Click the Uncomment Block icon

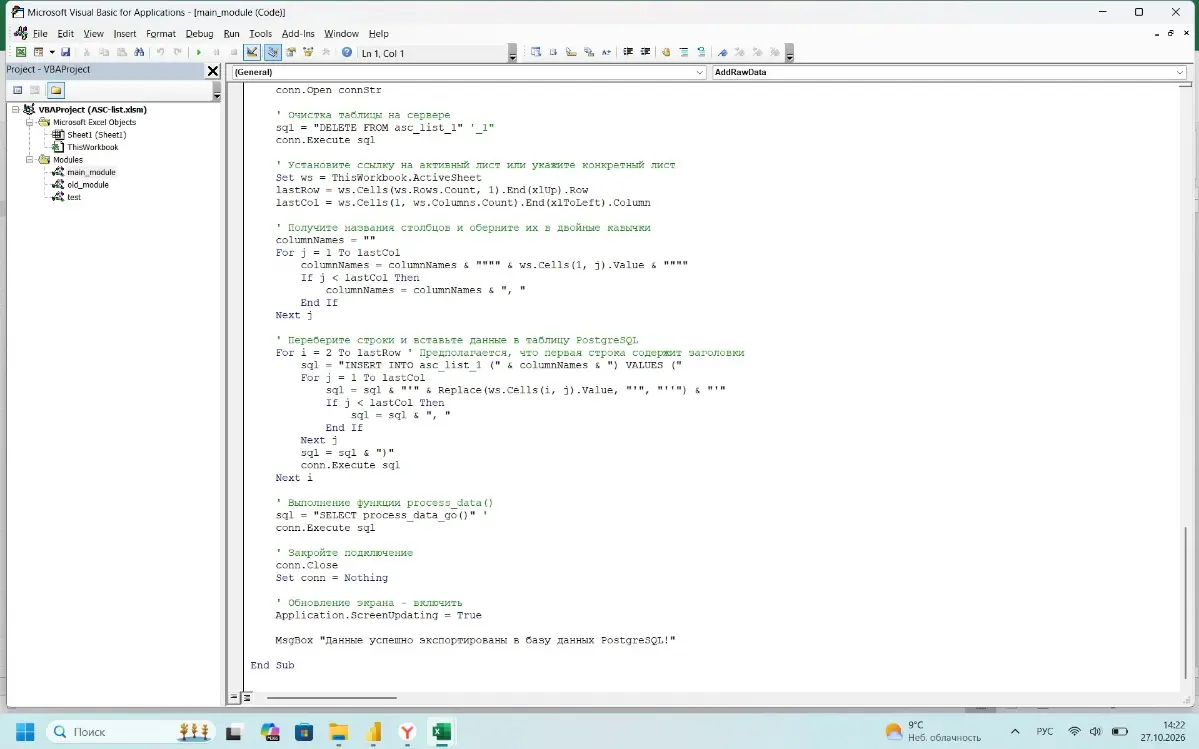701,52
